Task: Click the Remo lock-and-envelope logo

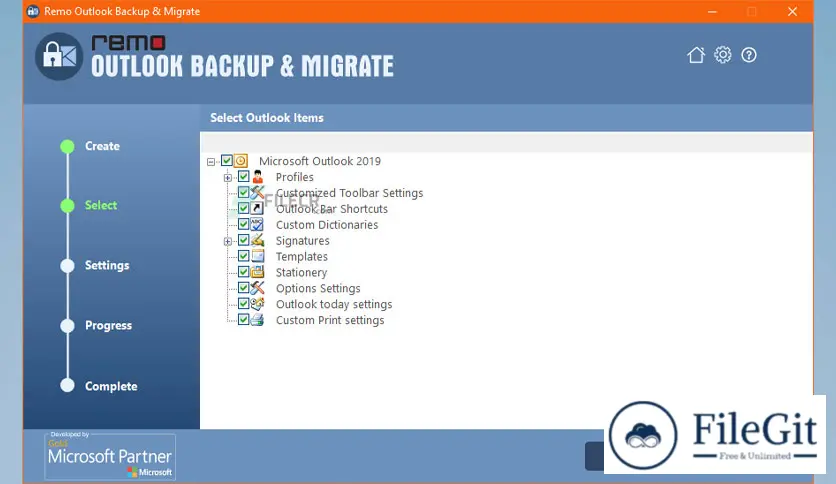Action: click(x=59, y=57)
